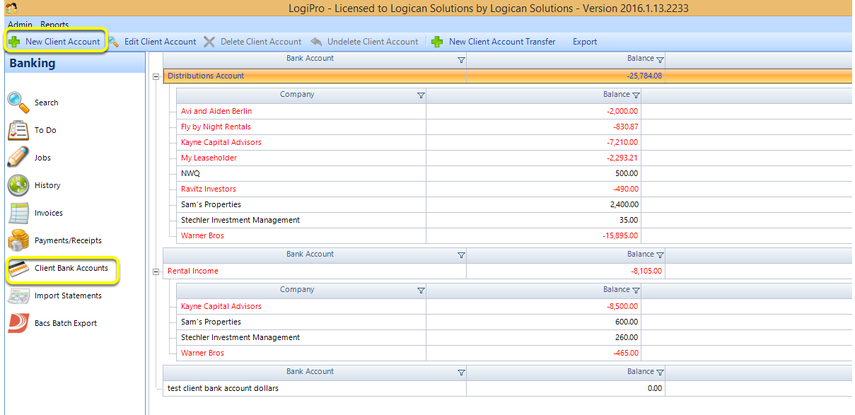Select Sam's Properties with balance 2,400.00
The image size is (855, 415).
coord(515,205)
